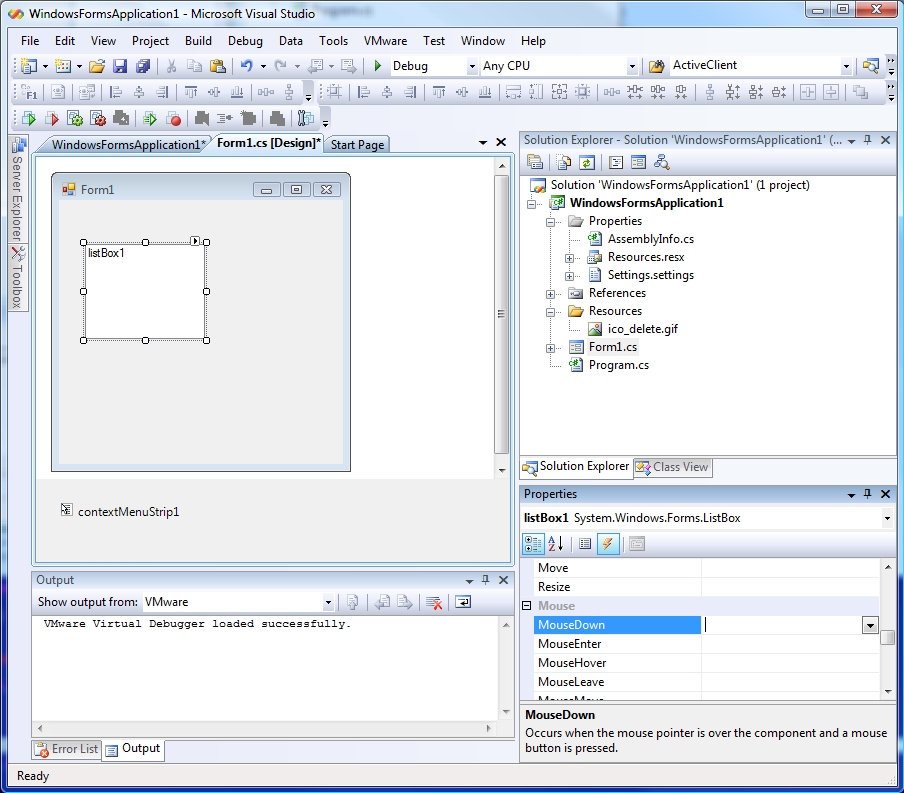Click the Open File folder icon
Viewport: 904px width, 793px height.
(x=97, y=66)
